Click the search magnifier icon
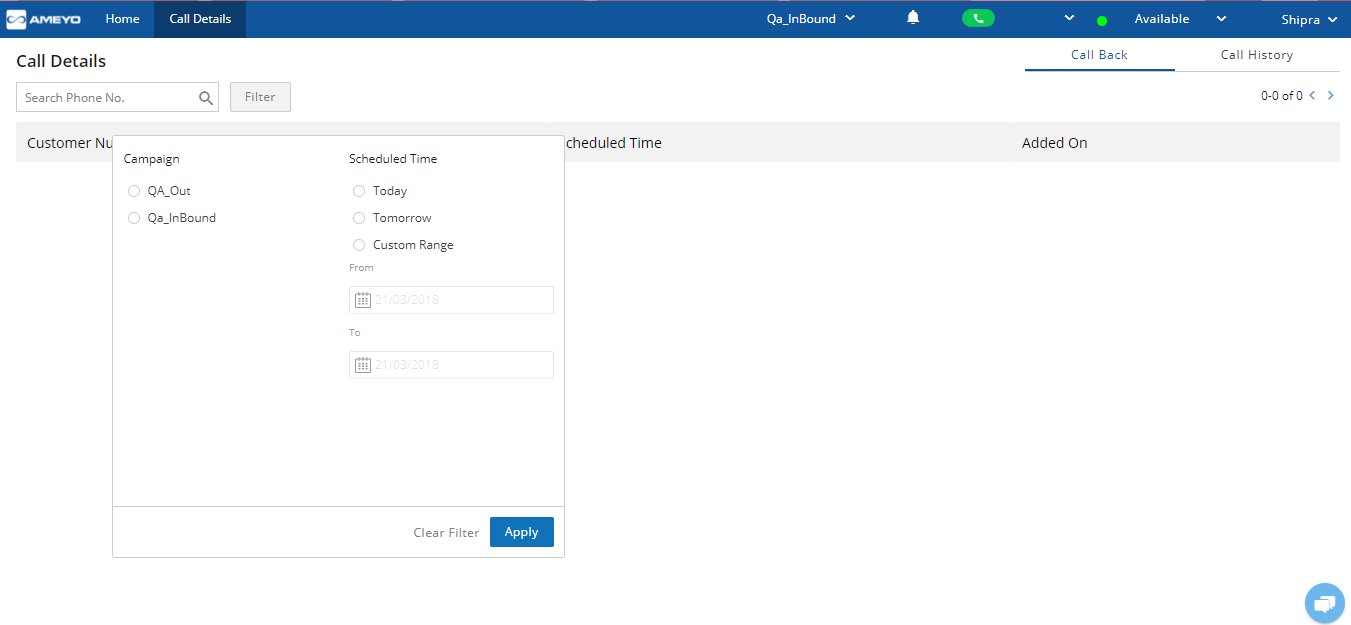Image resolution: width=1351 pixels, height=625 pixels. (x=206, y=97)
